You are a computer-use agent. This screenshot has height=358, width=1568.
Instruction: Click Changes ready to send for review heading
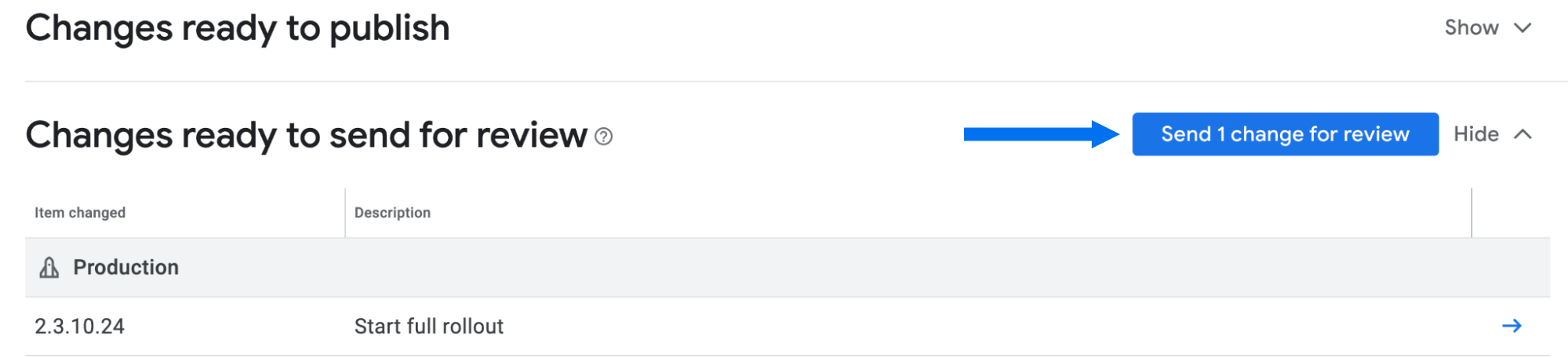(x=307, y=135)
